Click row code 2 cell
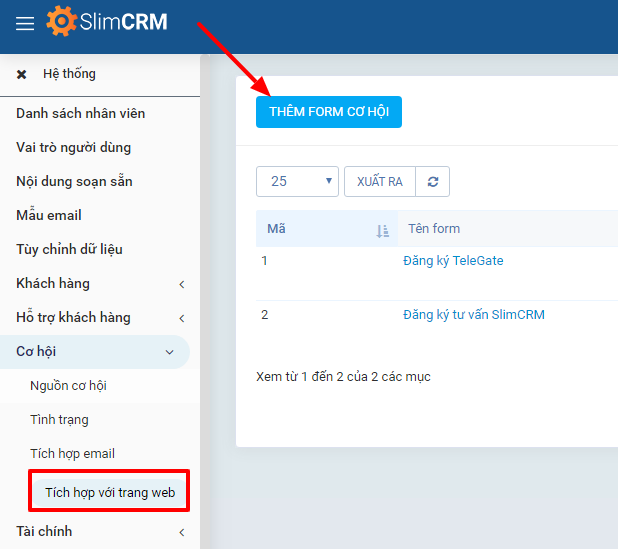Image resolution: width=618 pixels, height=549 pixels. (x=264, y=315)
